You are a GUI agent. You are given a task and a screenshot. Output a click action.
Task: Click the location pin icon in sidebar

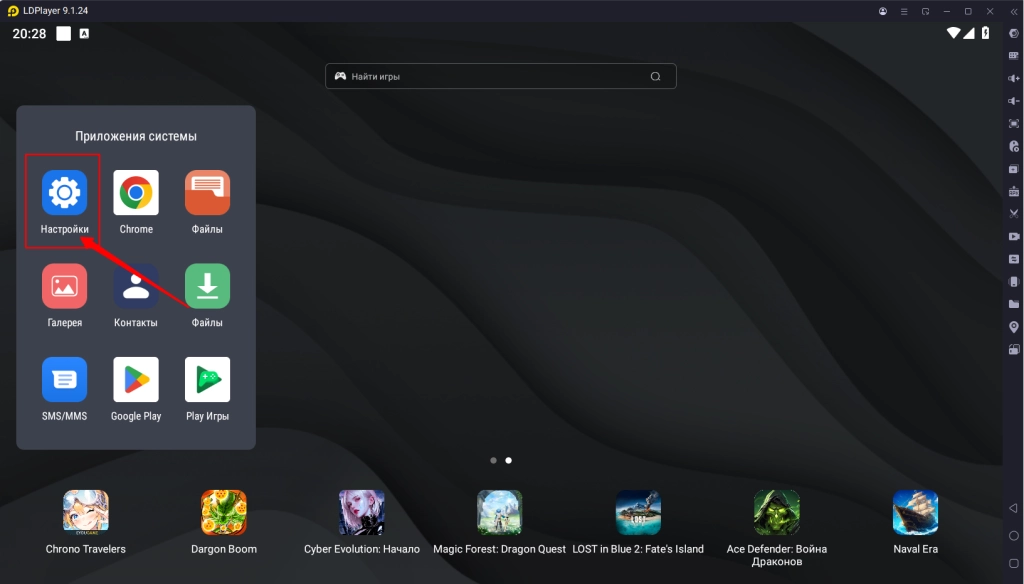[x=1013, y=327]
